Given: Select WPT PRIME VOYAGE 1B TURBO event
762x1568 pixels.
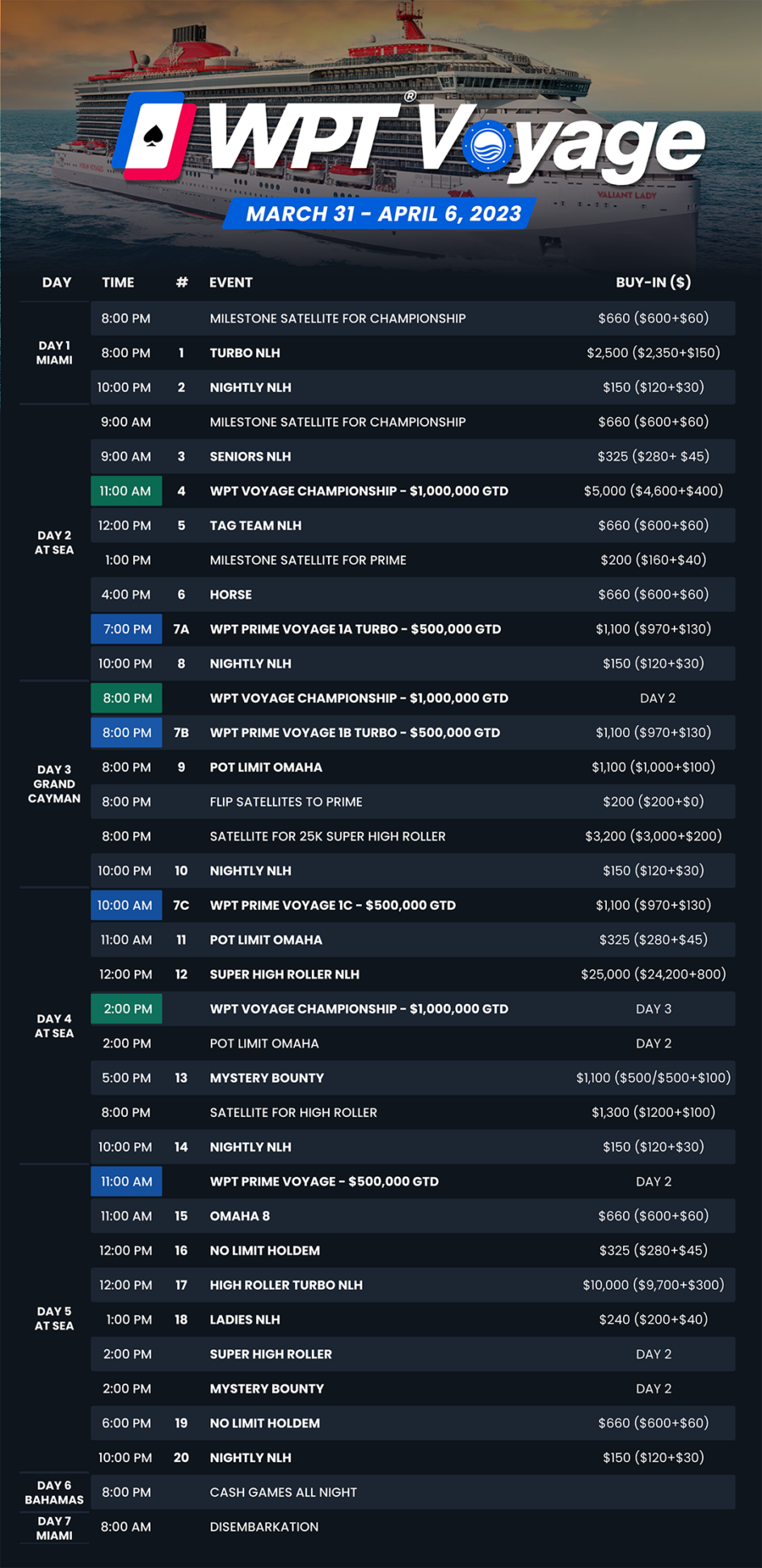Looking at the screenshot, I should pos(355,732).
